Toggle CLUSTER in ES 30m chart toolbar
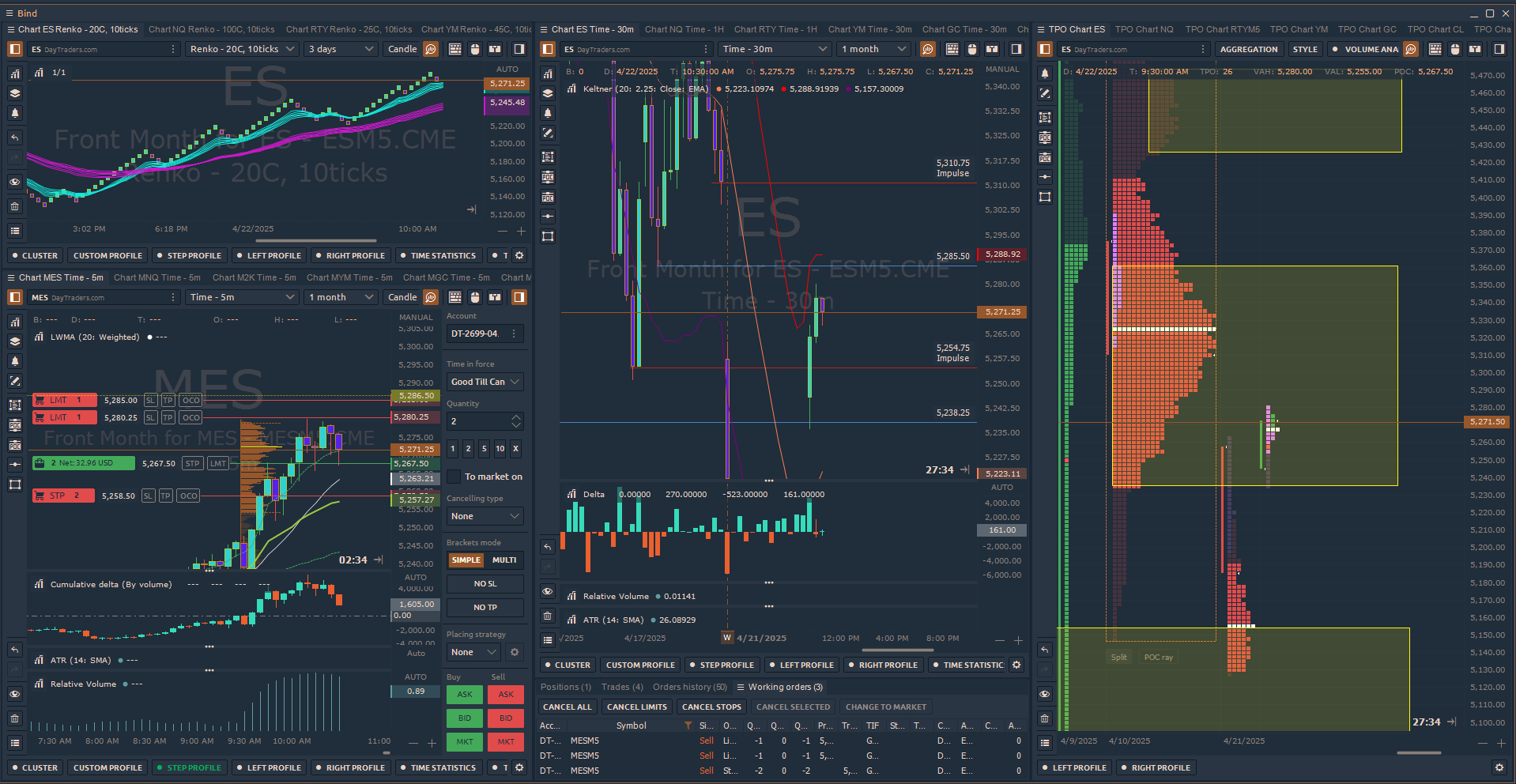Viewport: 1516px width, 784px height. 567,665
